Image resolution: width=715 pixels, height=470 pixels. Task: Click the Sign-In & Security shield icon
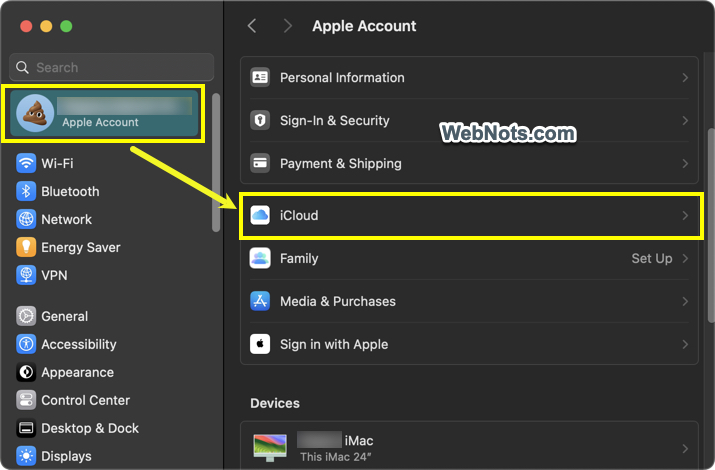[260, 120]
